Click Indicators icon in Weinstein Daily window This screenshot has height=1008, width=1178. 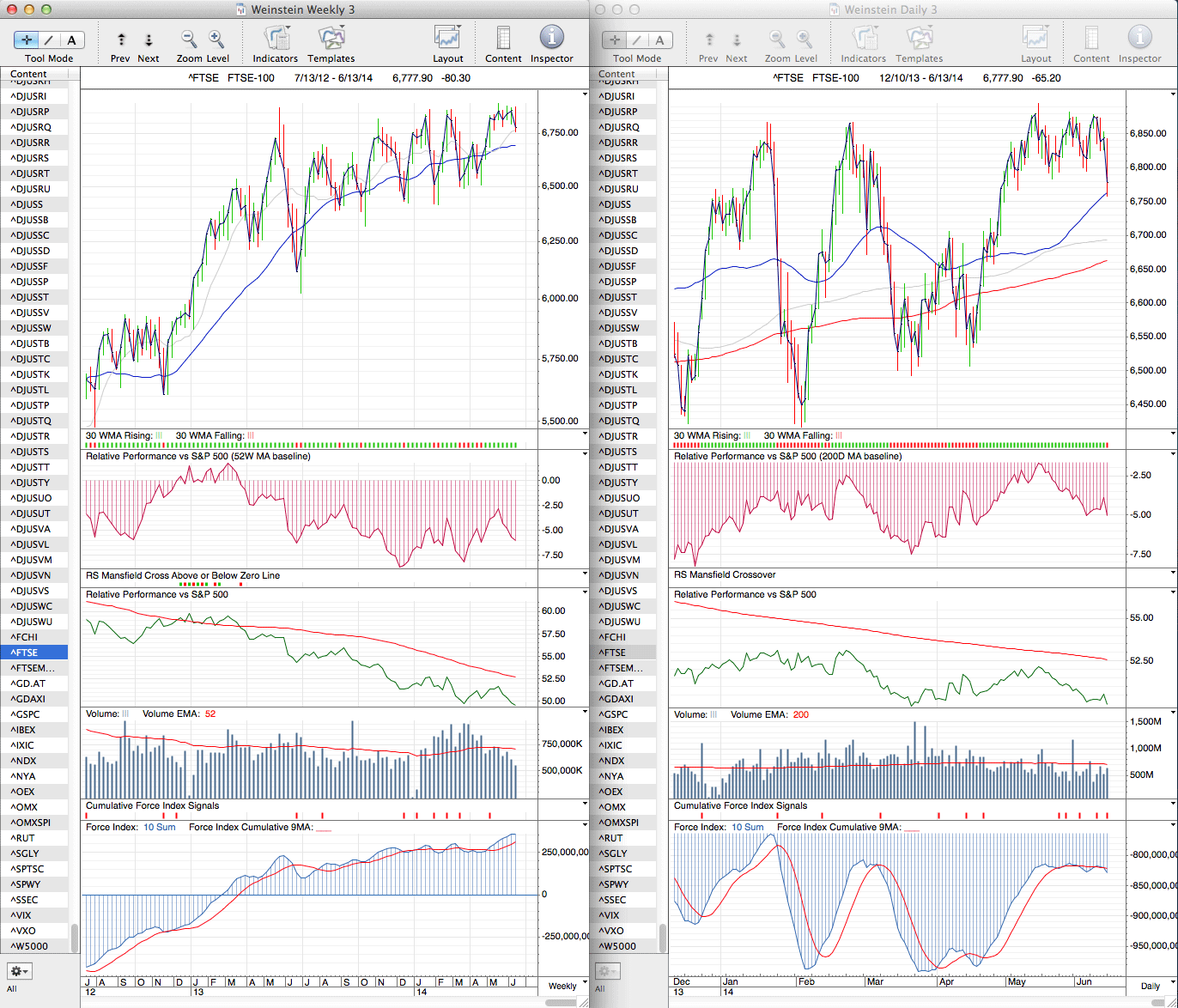point(863,38)
